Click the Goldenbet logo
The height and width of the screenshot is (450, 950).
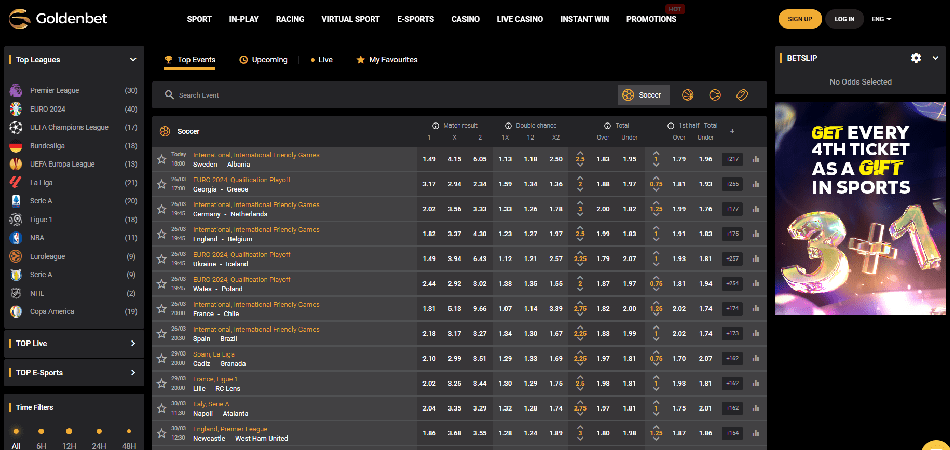point(52,19)
